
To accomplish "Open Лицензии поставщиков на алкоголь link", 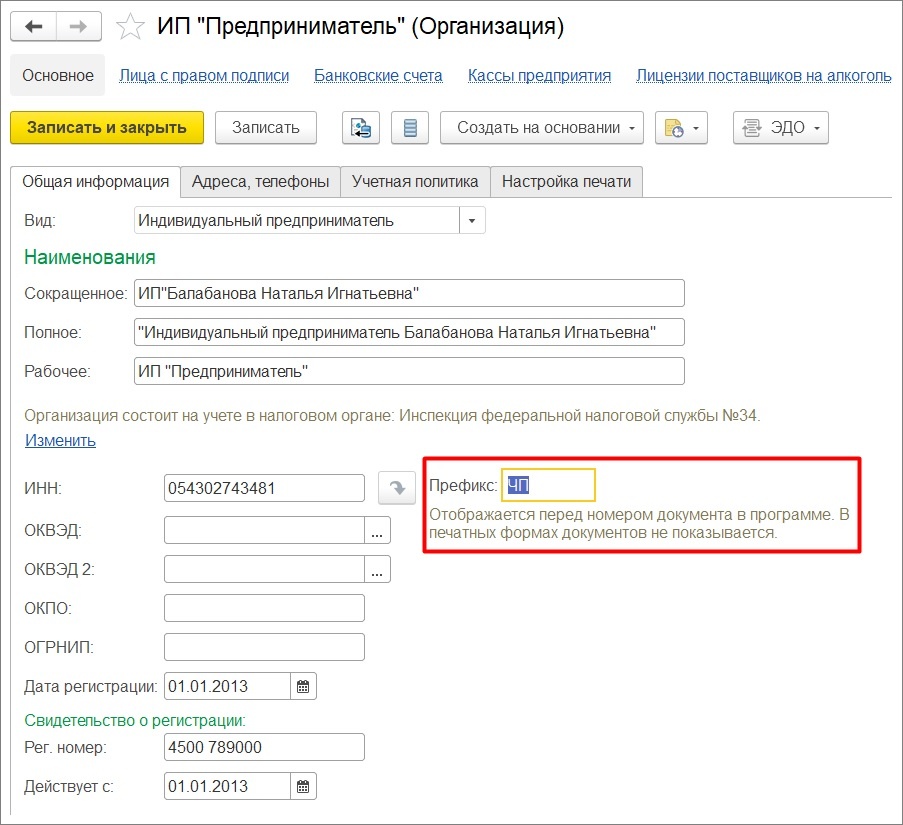I will coord(764,75).
